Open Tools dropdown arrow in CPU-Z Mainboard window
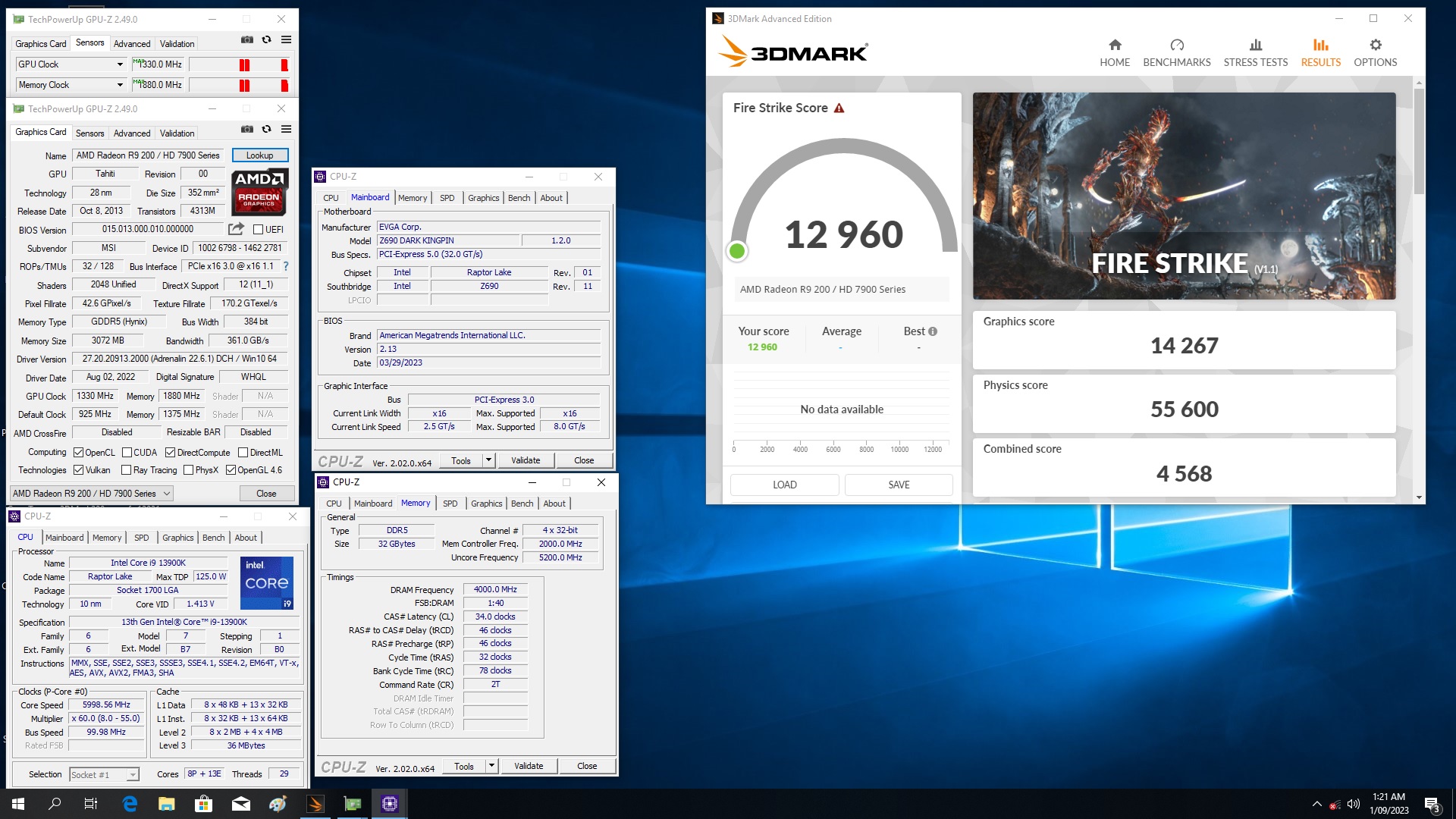The width and height of the screenshot is (1456, 819). (488, 460)
